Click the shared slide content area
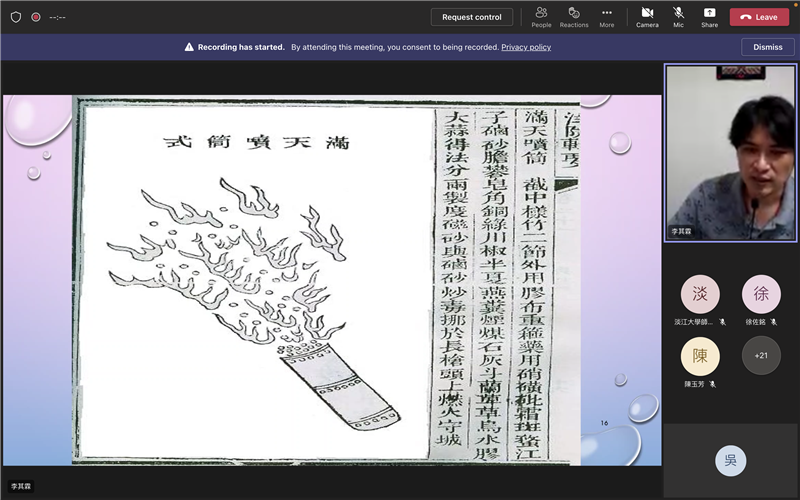 pyautogui.click(x=332, y=280)
